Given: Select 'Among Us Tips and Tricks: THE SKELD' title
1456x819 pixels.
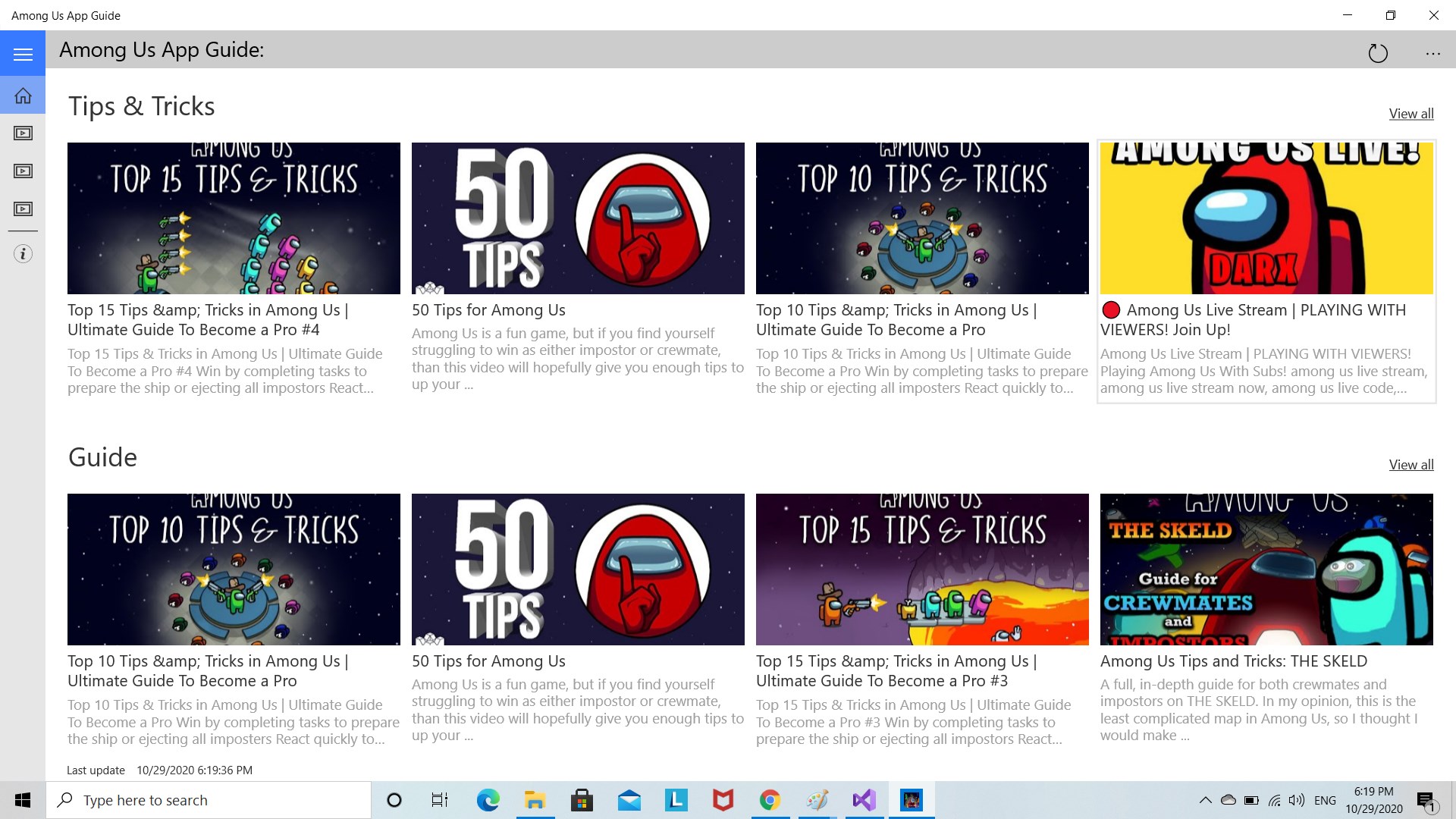Looking at the screenshot, I should (1234, 661).
